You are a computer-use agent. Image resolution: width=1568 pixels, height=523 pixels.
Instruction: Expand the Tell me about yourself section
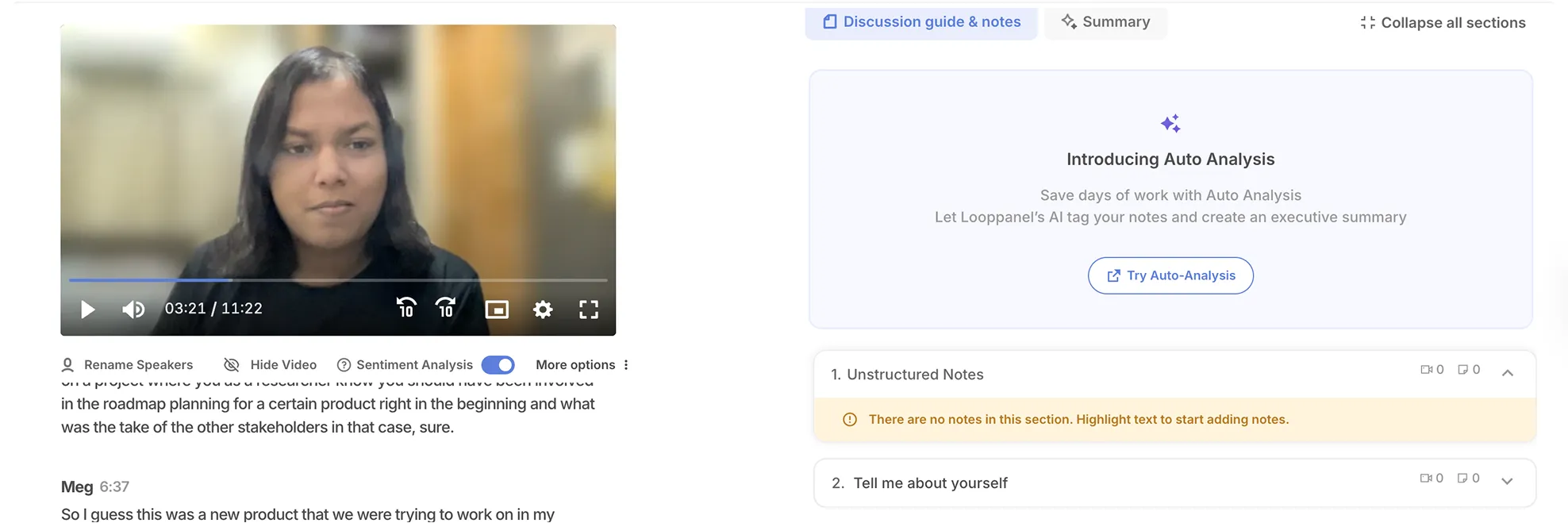tap(1508, 481)
